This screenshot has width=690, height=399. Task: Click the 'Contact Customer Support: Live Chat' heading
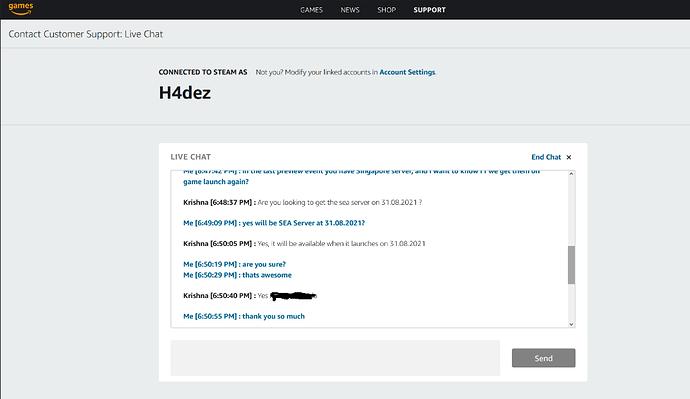(86, 34)
